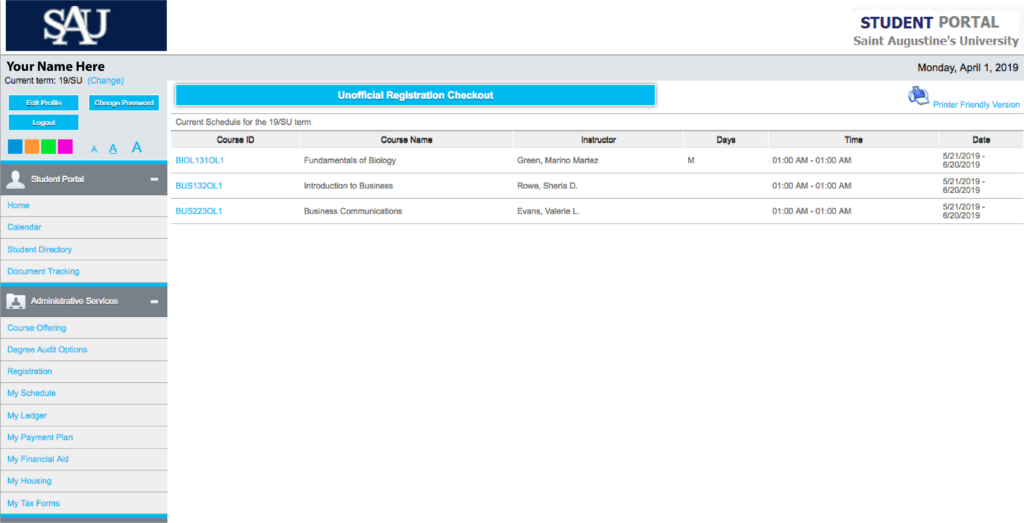This screenshot has height=523, width=1024.
Task: Collapse the Student Portal section
Action: point(154,179)
